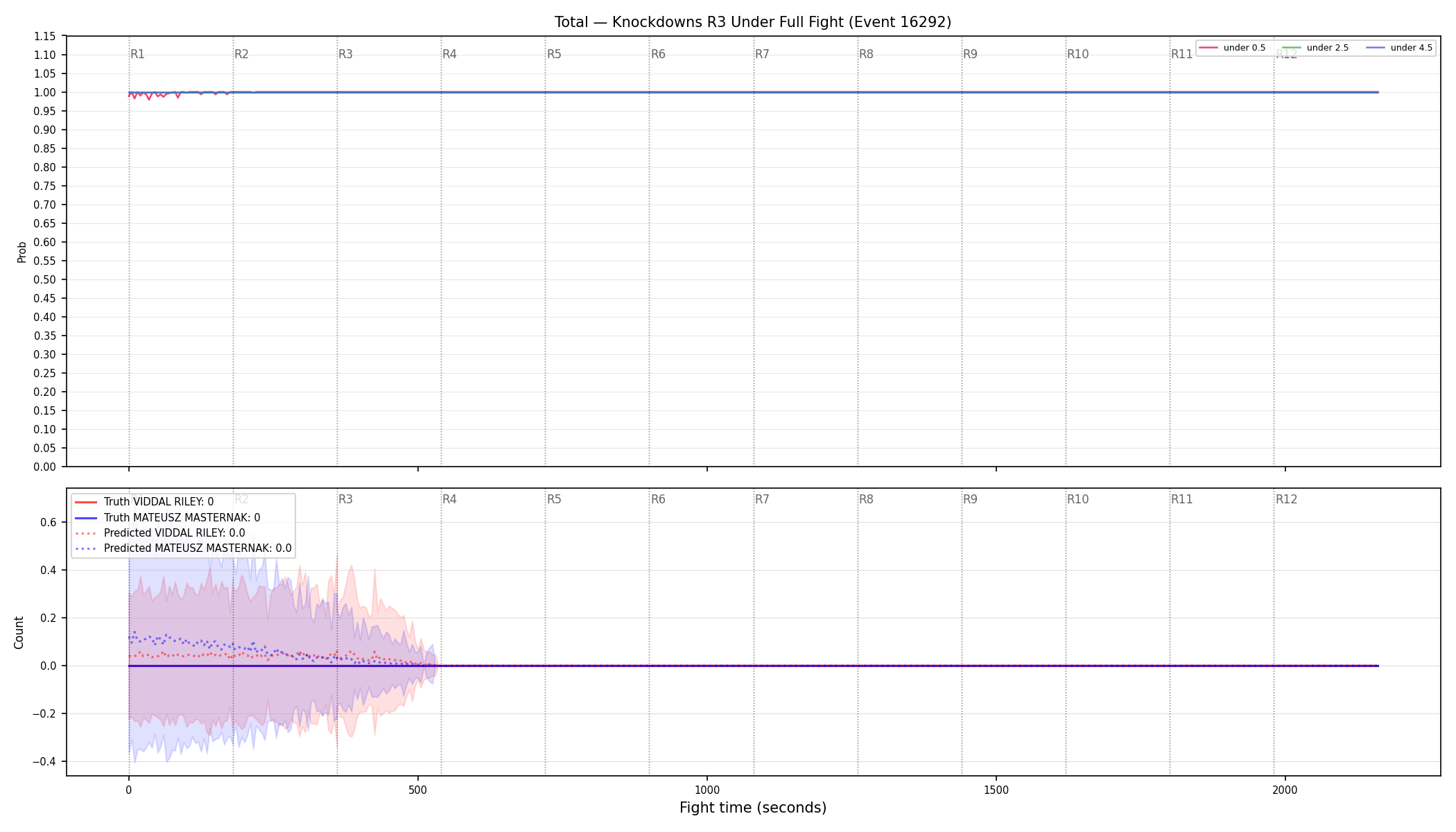This screenshot has height=832, width=1456.
Task: Click the 1000 tick label on x-axis
Action: point(707,790)
